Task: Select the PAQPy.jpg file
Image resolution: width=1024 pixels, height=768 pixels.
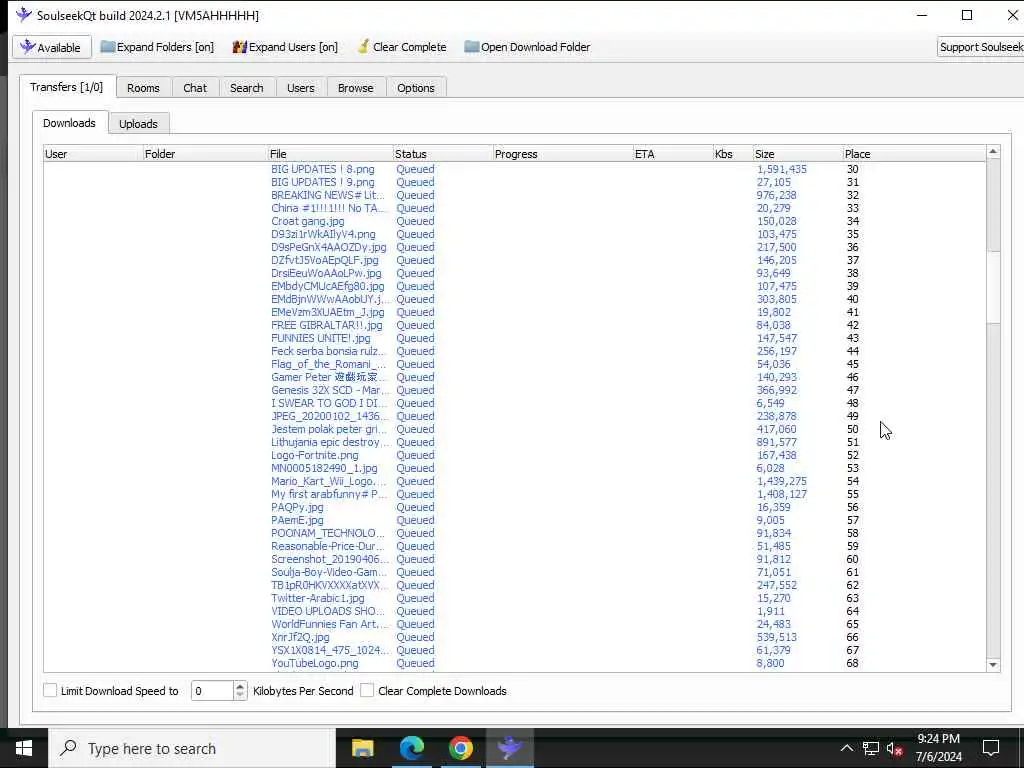Action: coord(297,507)
